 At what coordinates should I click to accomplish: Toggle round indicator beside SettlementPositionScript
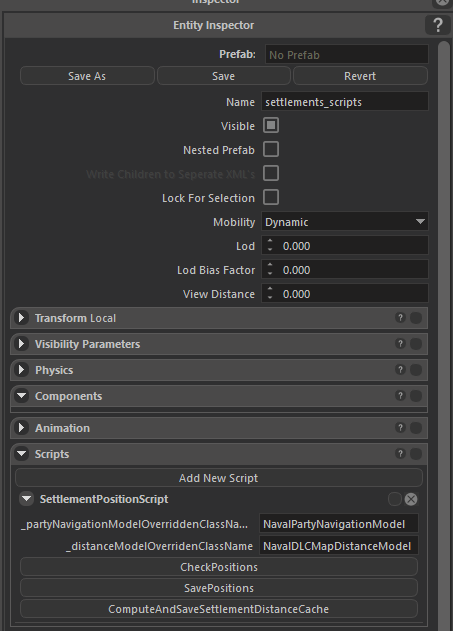pos(395,499)
